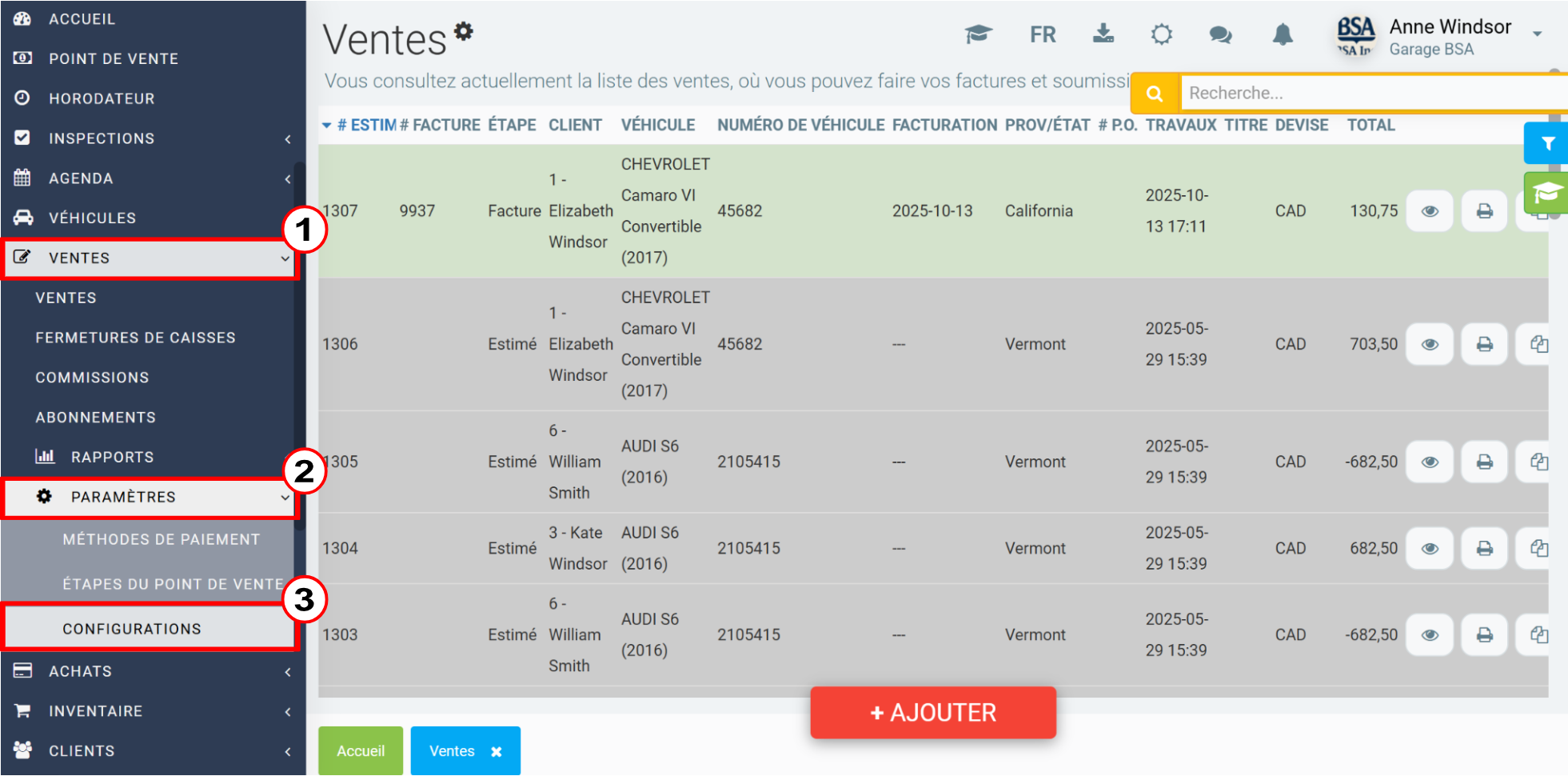
Task: Open the chat messages icon
Action: (1220, 34)
